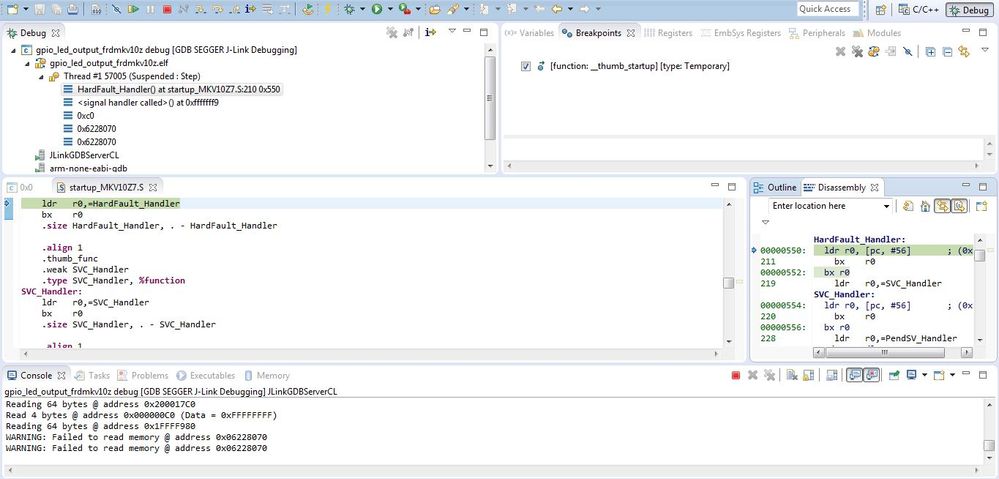999x479 pixels.
Task: Click Remove All Breakpoints icon
Action: pos(858,52)
